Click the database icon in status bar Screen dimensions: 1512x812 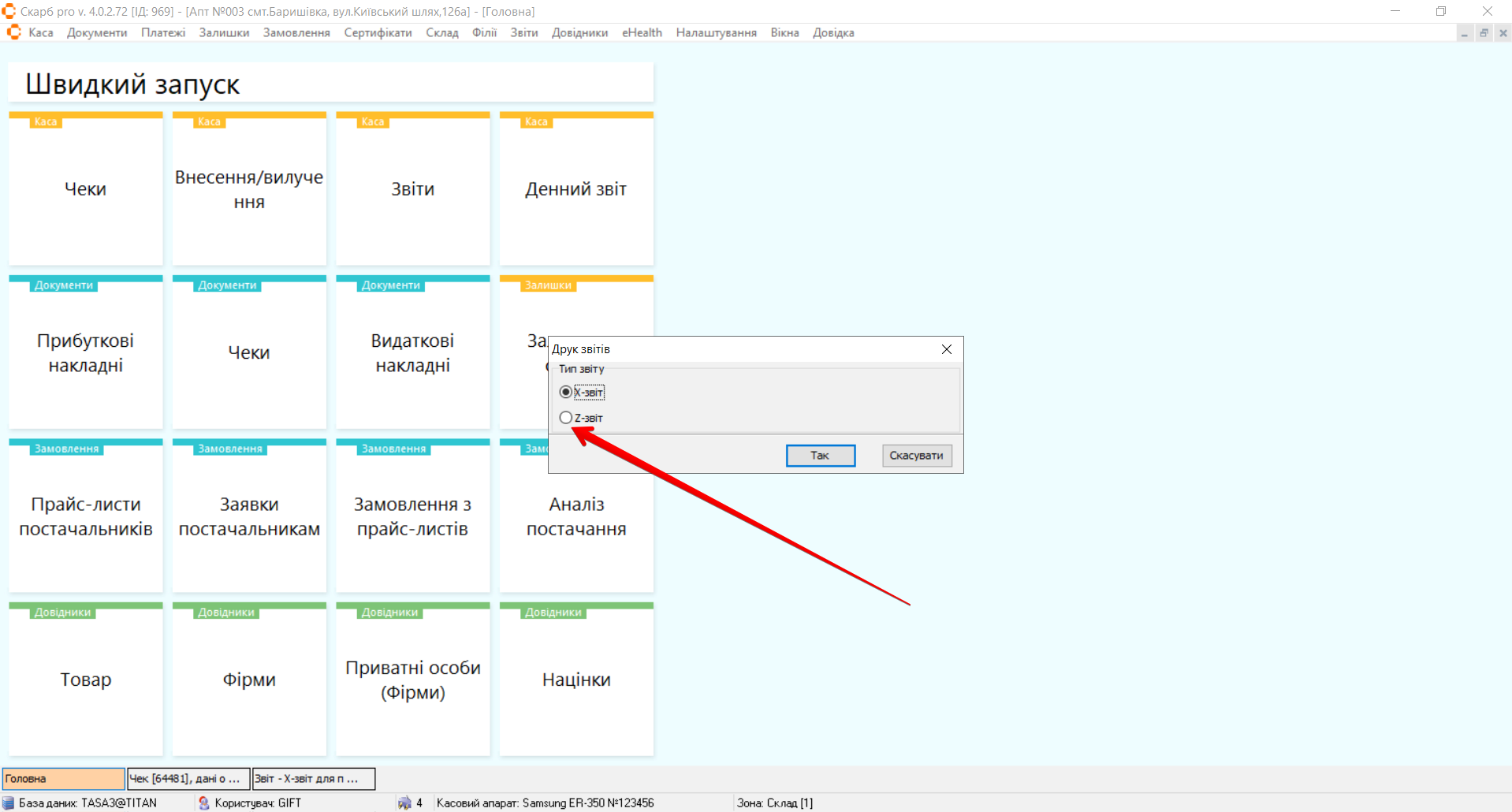[x=9, y=803]
